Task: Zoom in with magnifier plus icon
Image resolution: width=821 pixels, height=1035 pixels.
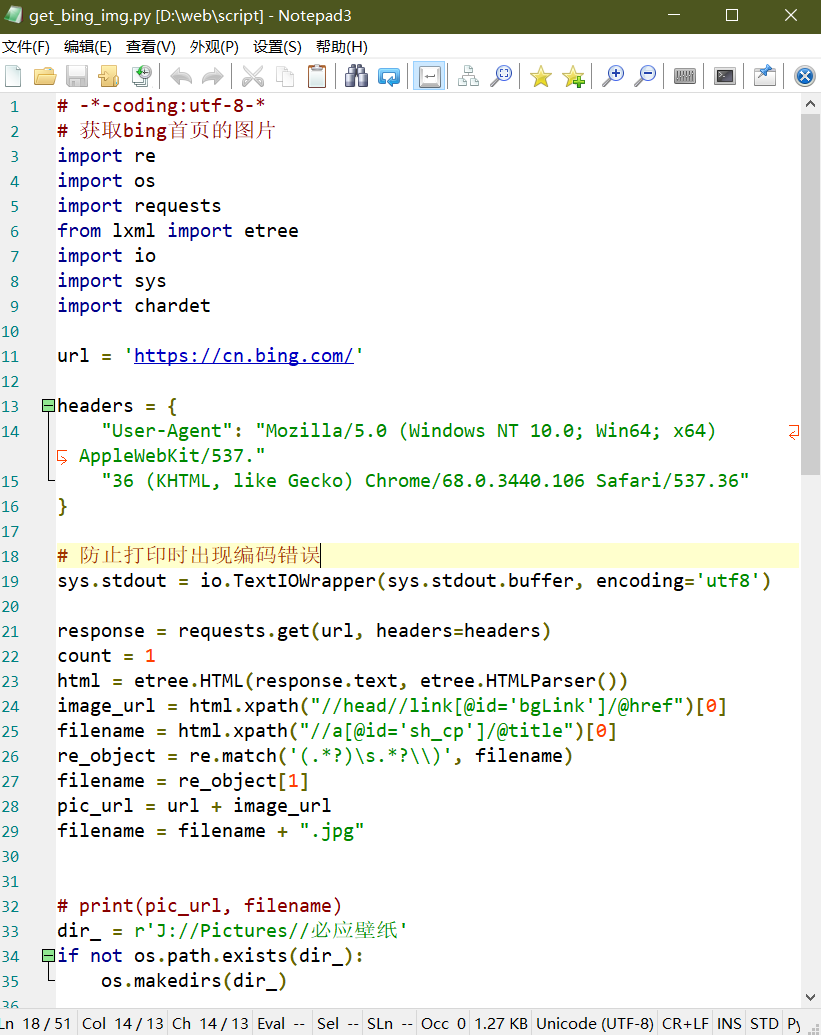Action: [613, 77]
